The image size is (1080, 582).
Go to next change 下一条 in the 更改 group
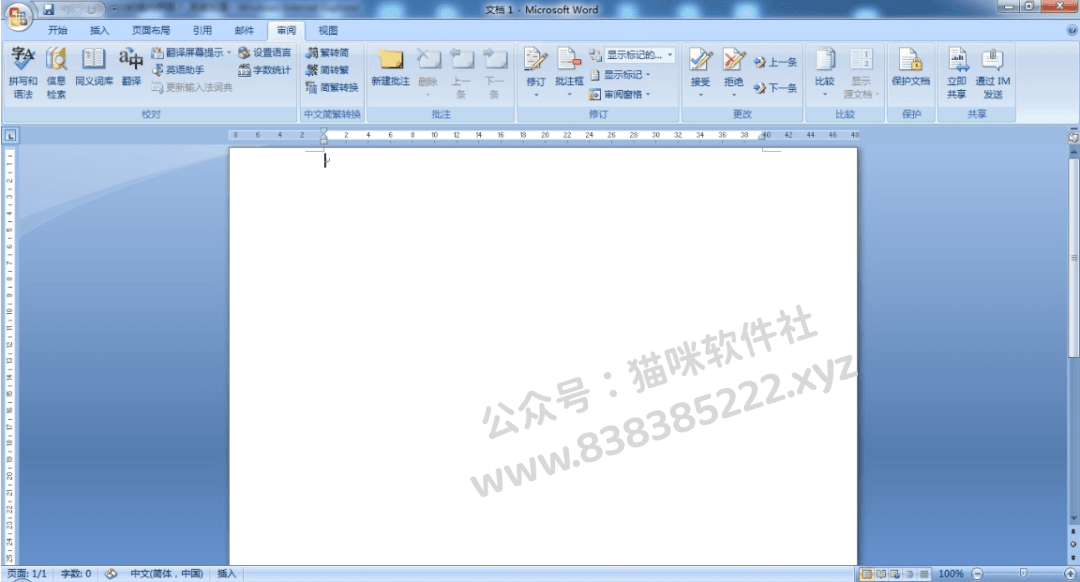776,87
